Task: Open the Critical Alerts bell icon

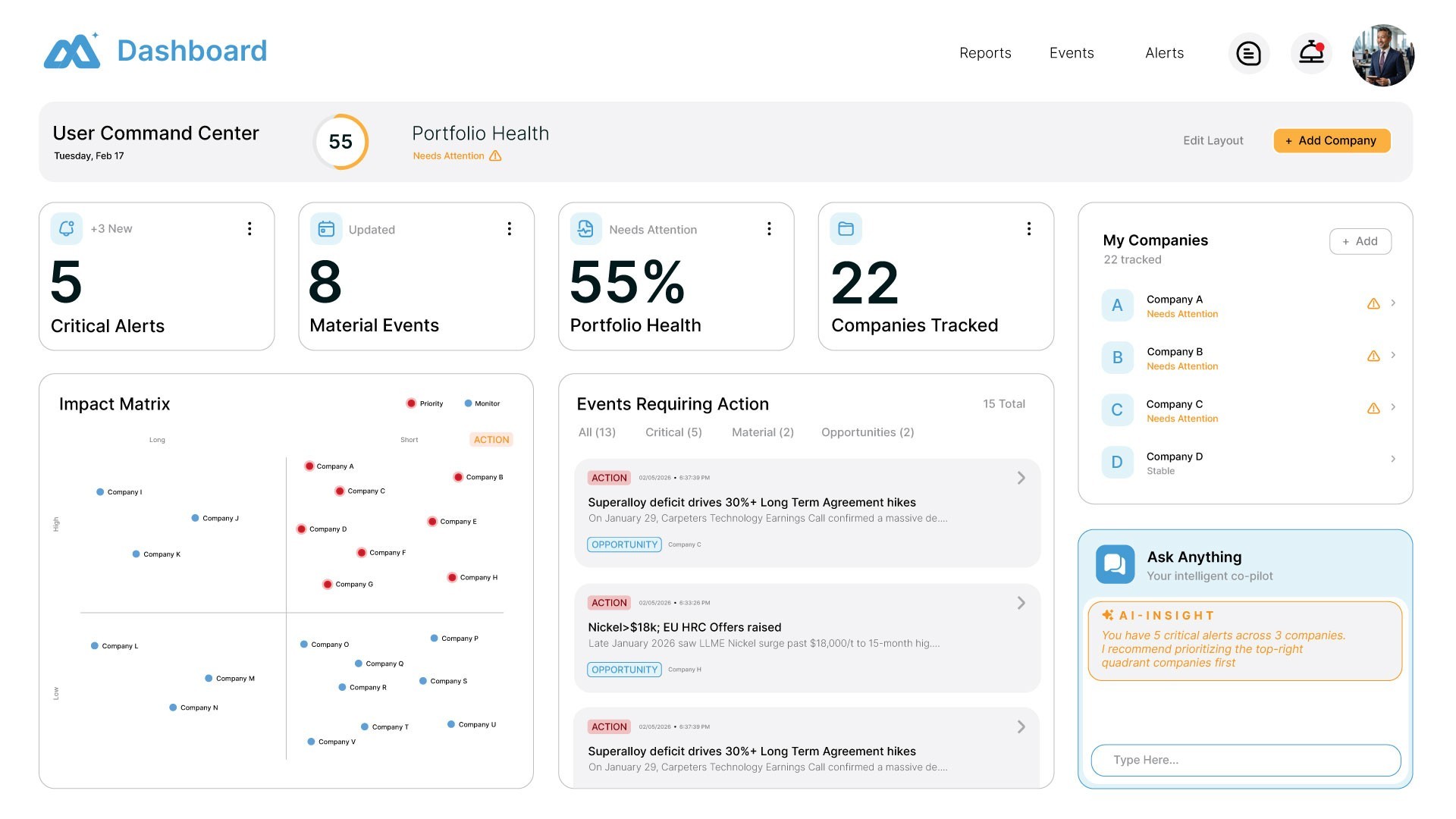Action: [x=67, y=227]
